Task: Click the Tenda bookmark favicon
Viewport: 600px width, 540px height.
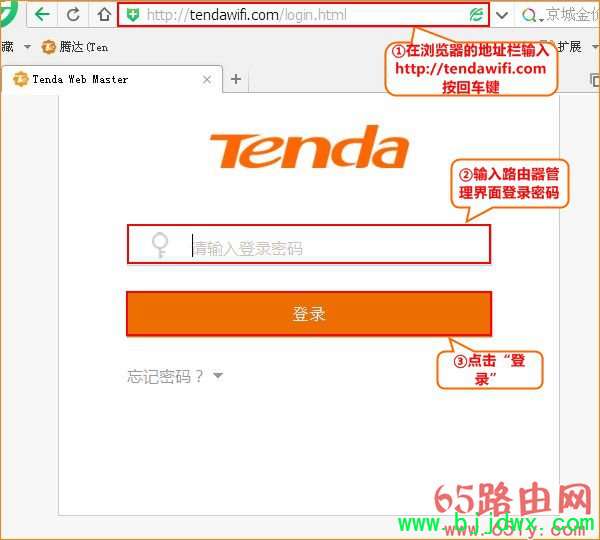Action: click(48, 47)
